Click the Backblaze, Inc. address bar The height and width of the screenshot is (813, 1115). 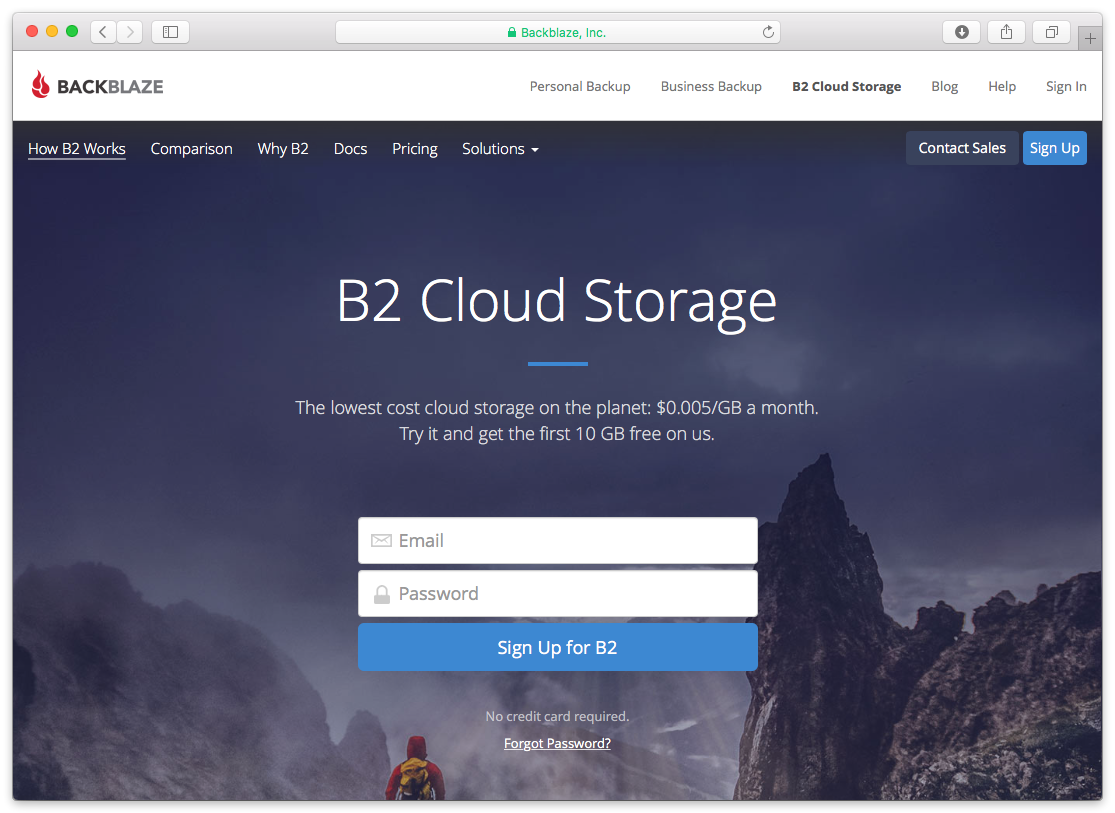[x=558, y=32]
